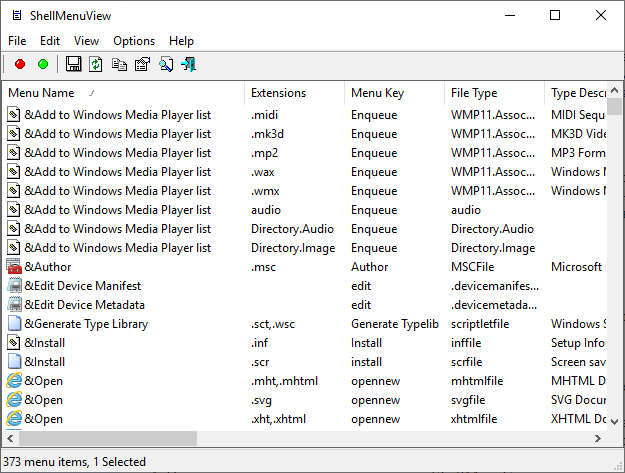This screenshot has width=625, height=473.
Task: Open the Options menu
Action: (x=134, y=41)
